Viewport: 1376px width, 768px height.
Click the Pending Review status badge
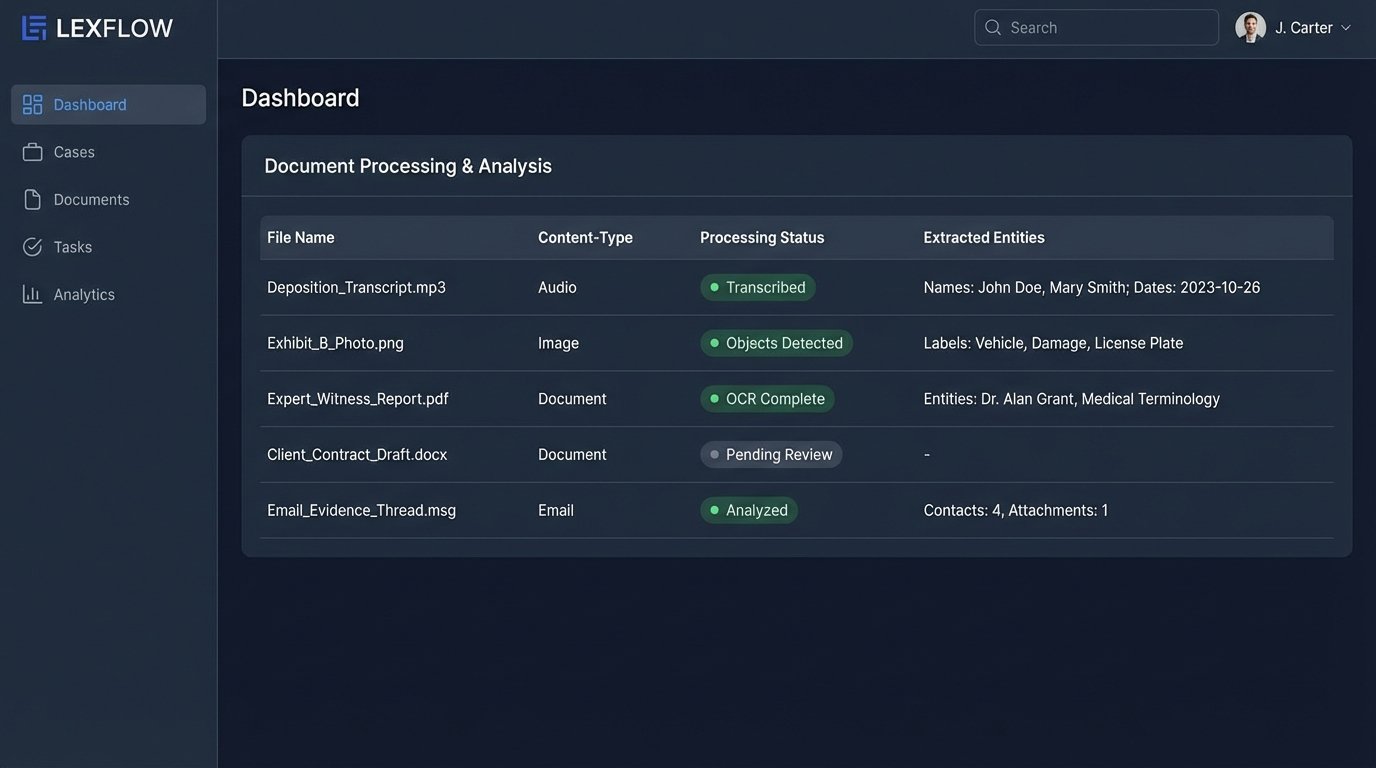tap(771, 455)
